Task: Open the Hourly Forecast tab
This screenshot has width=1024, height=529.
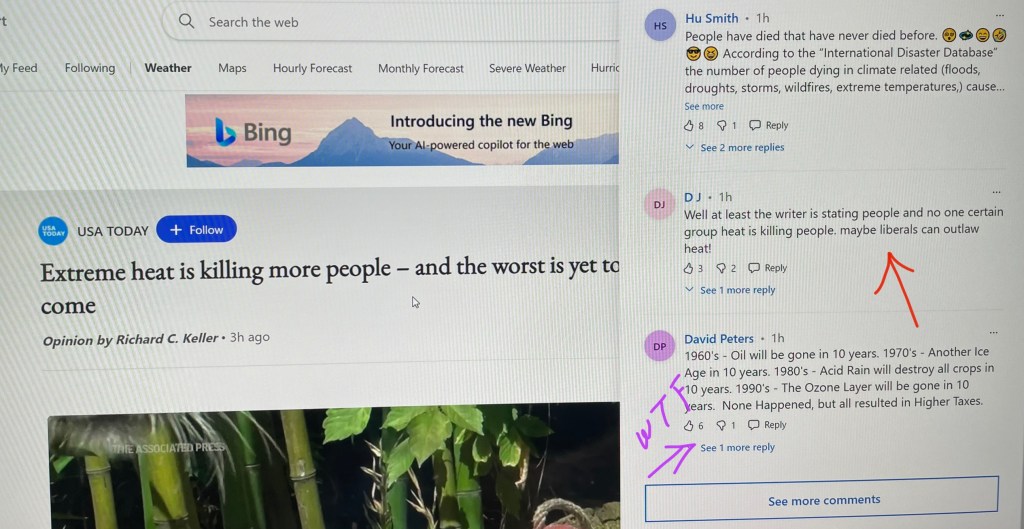Action: click(312, 68)
